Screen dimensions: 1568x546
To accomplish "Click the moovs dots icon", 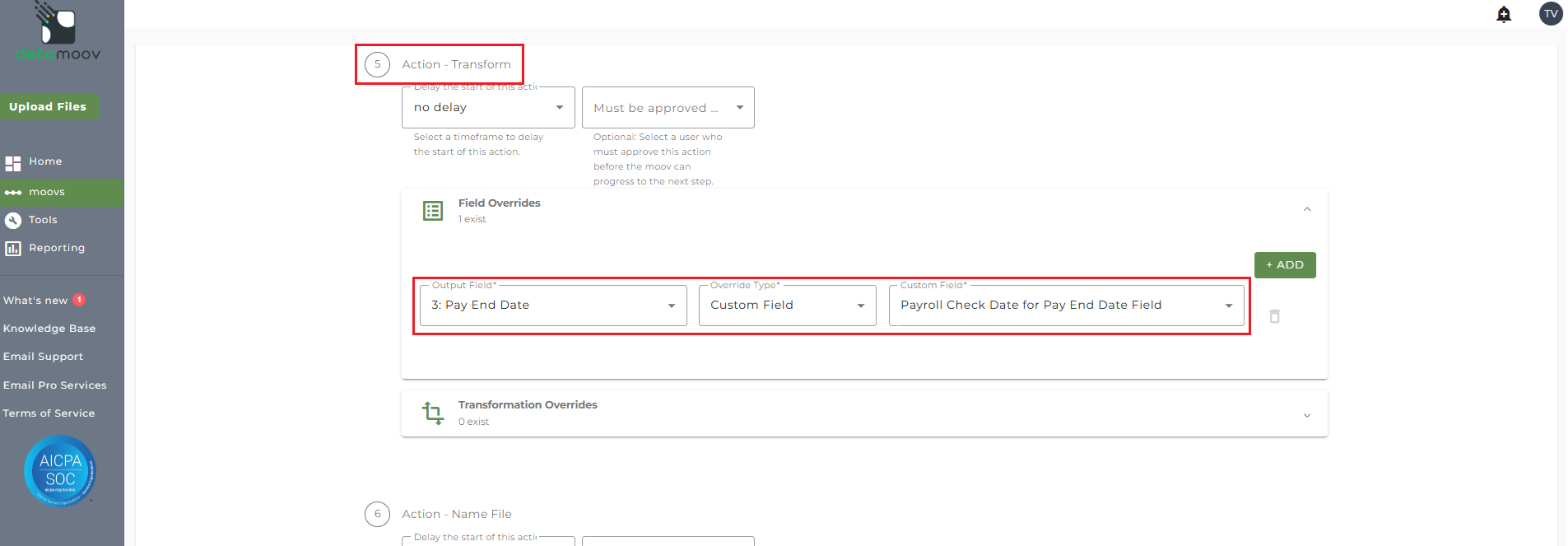I will click(13, 193).
